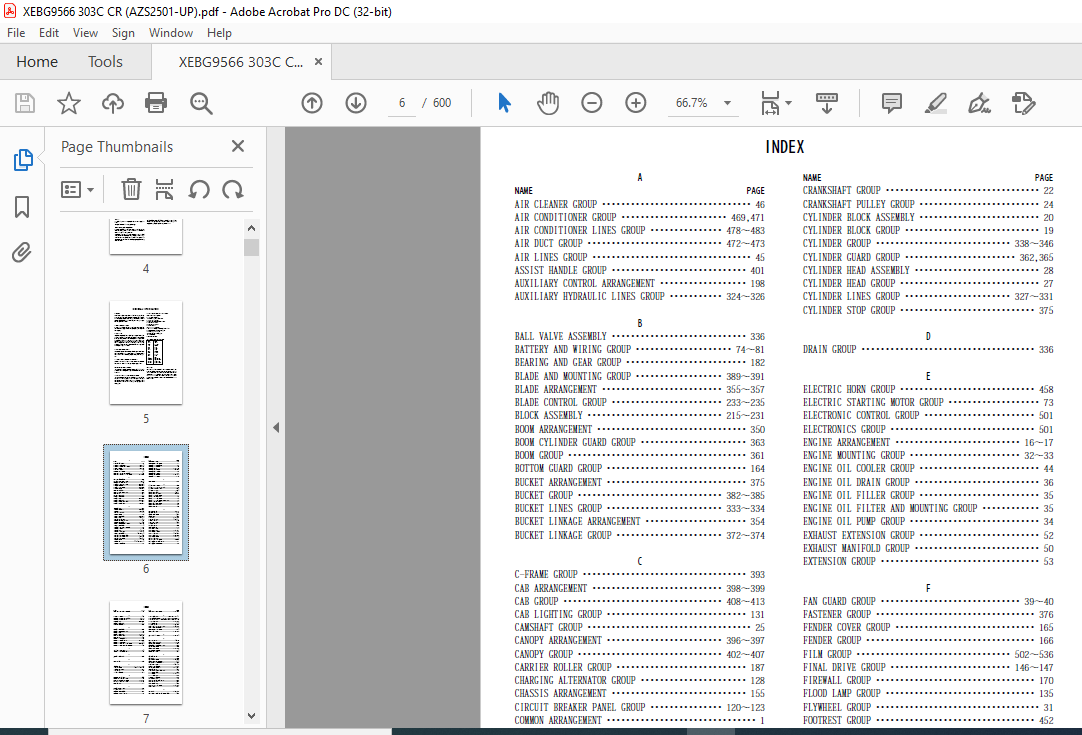Click the ENGINE ARRANGEMENT index entry
The height and width of the screenshot is (735, 1082).
tap(928, 442)
